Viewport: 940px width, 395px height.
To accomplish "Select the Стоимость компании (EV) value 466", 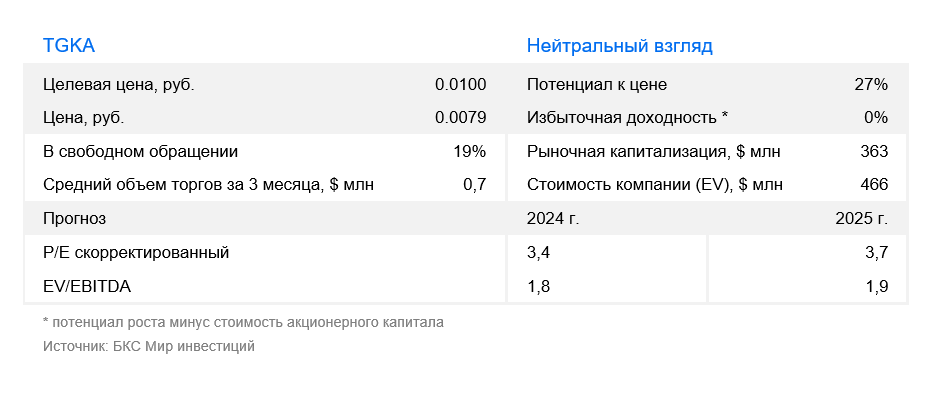I will 874,185.
